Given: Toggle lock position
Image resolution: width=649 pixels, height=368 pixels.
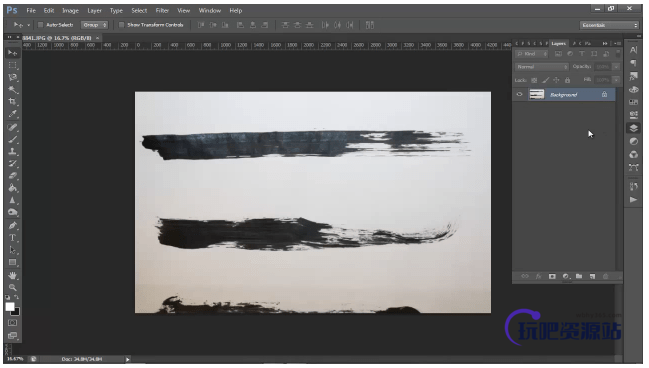Looking at the screenshot, I should pyautogui.click(x=556, y=80).
